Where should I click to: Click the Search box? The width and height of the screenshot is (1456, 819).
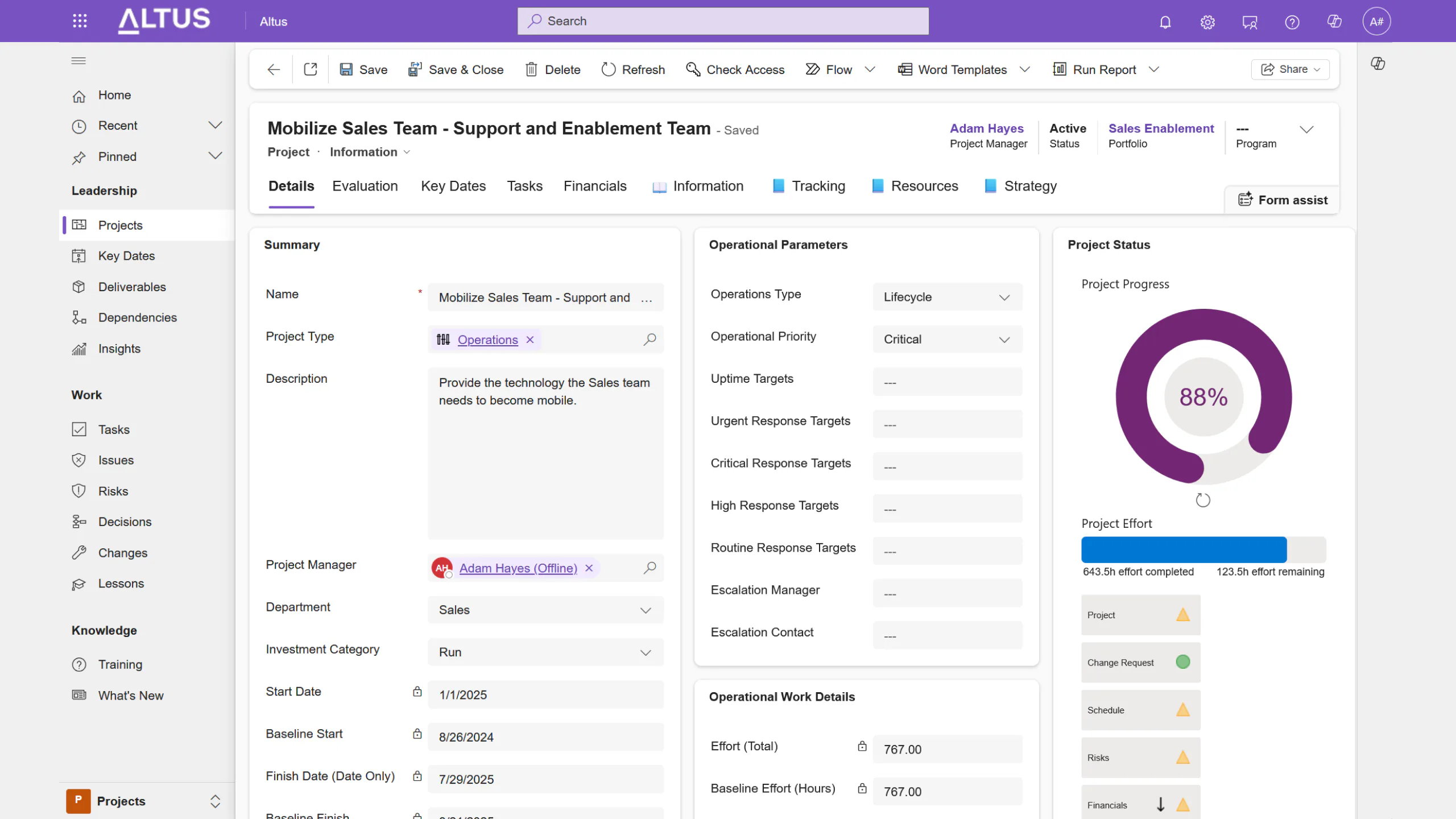tap(723, 21)
